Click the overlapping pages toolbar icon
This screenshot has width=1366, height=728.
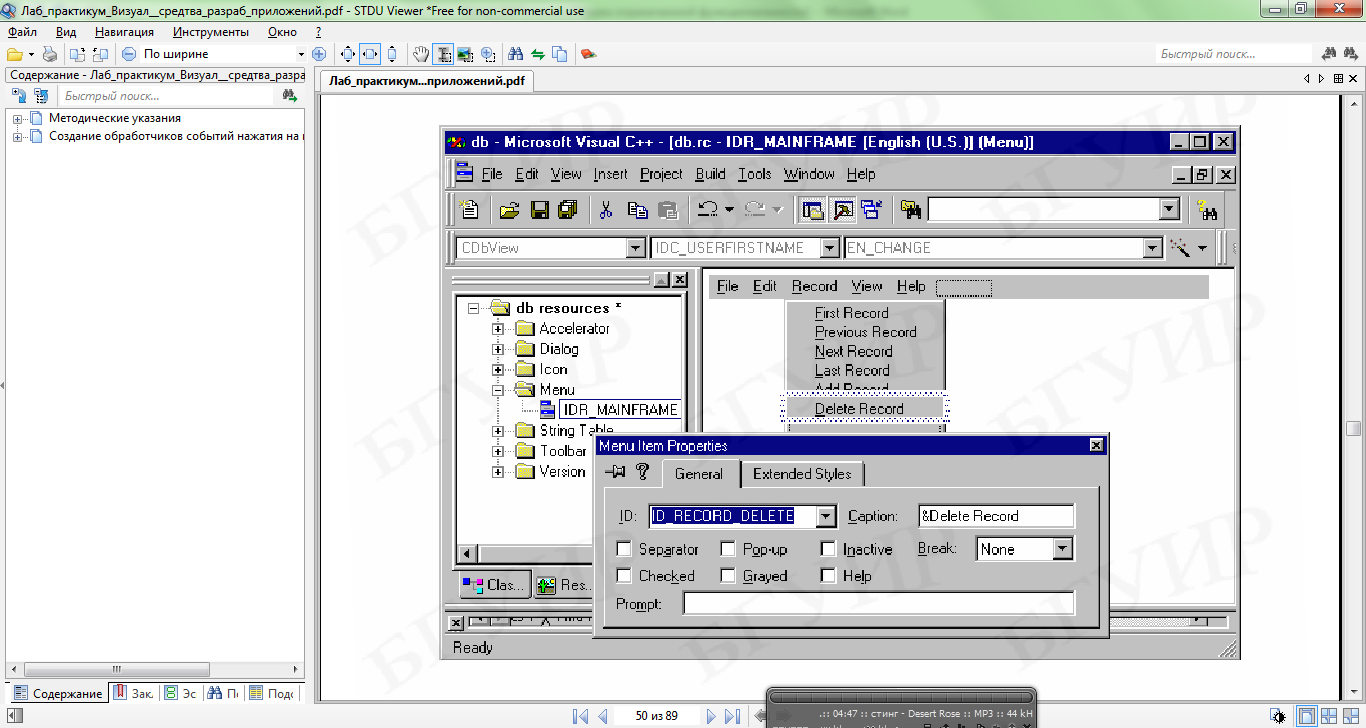560,54
